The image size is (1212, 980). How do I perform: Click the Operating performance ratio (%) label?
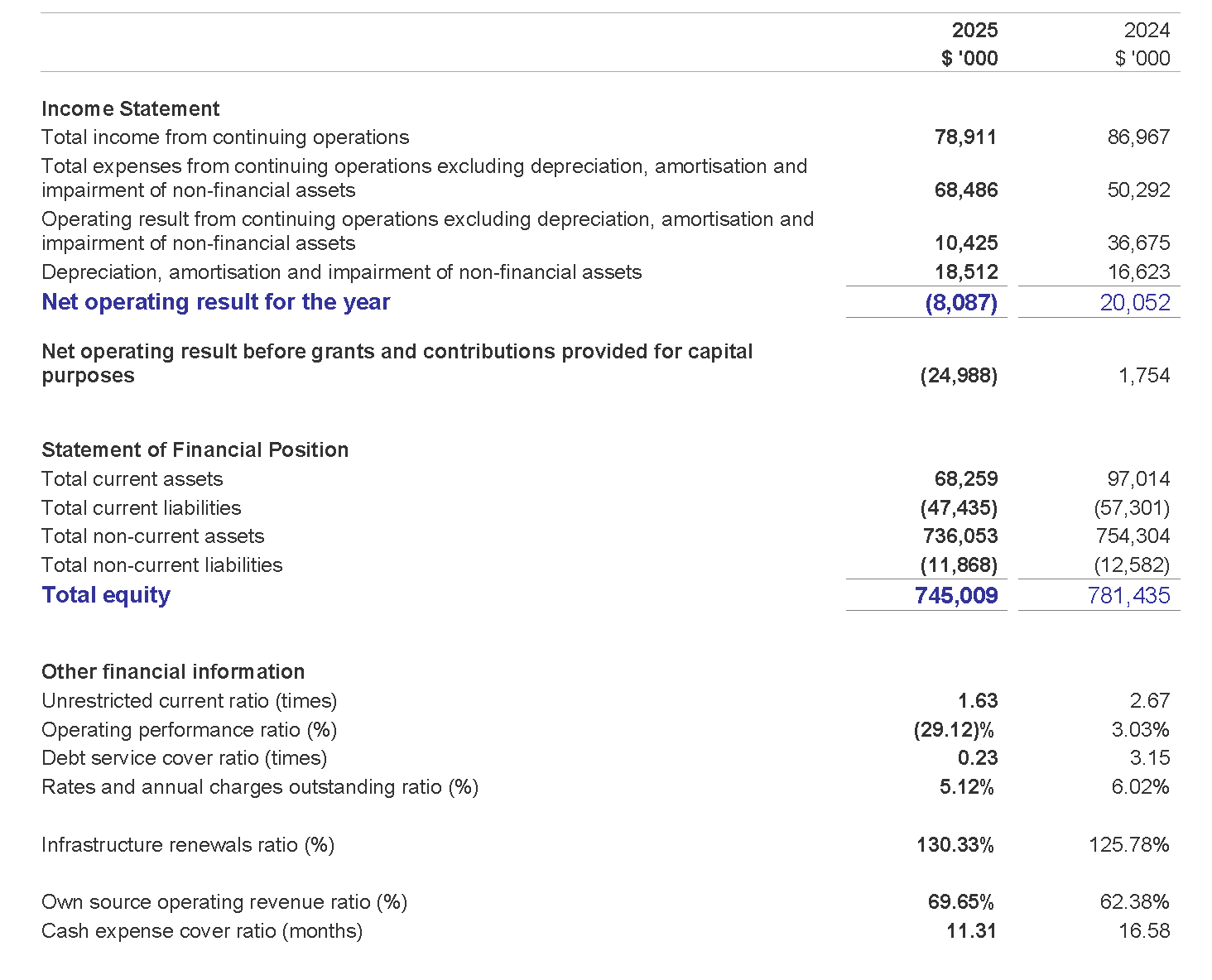click(x=189, y=730)
